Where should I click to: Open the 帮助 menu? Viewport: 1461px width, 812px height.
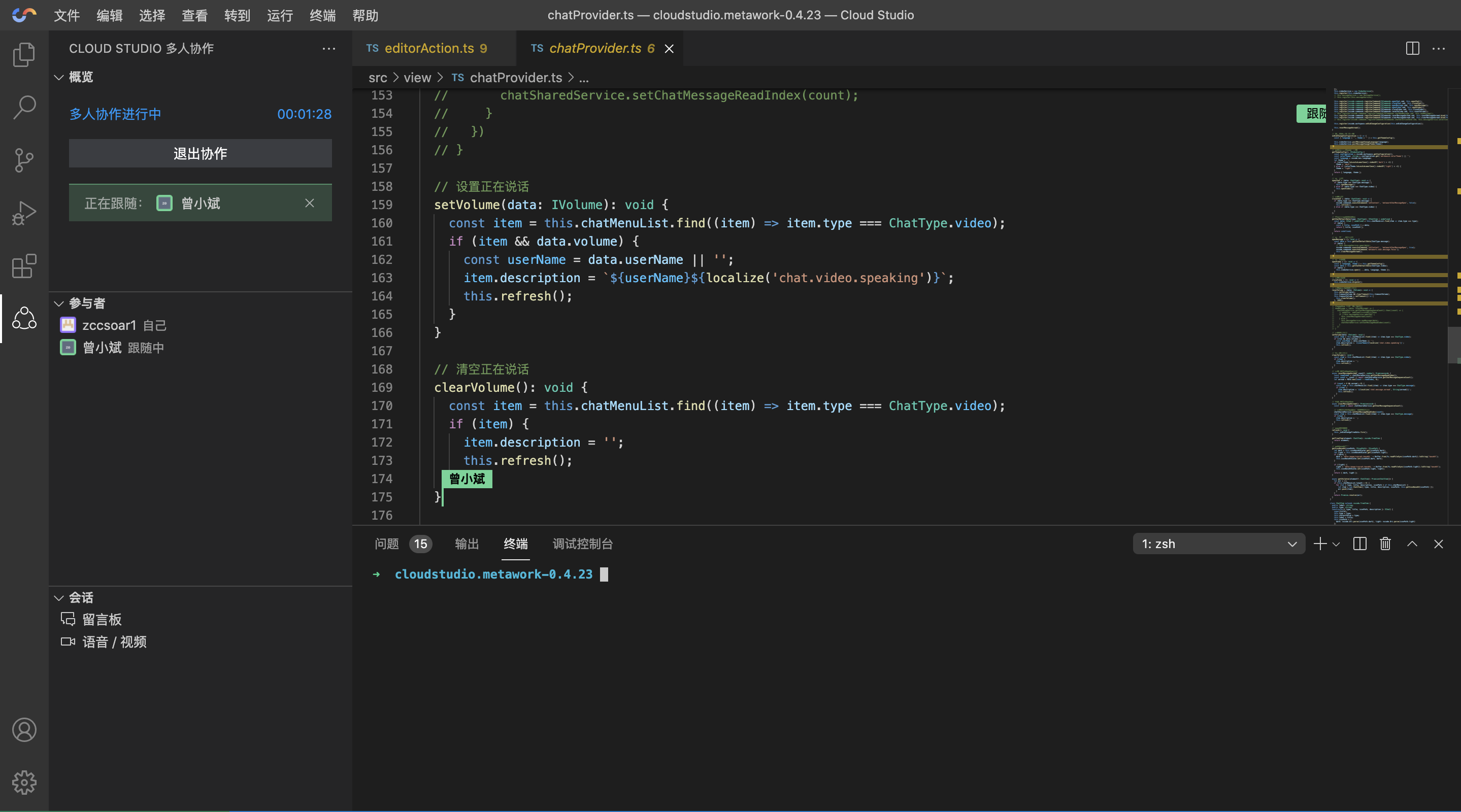point(366,15)
